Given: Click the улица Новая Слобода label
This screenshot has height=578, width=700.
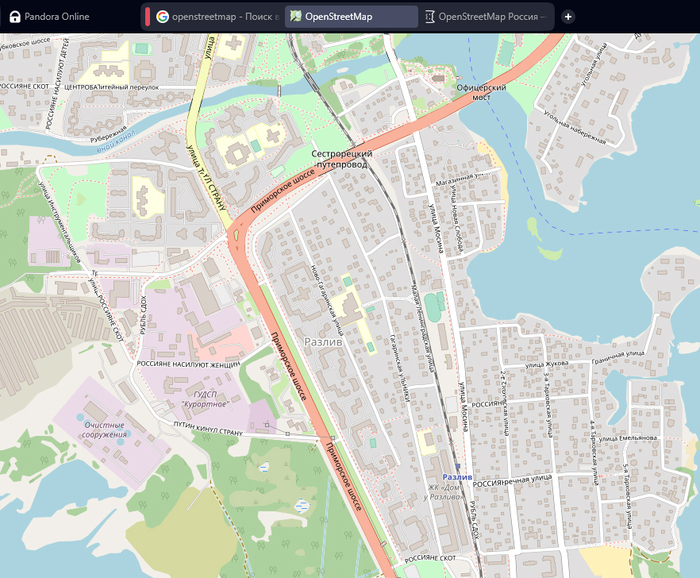Looking at the screenshot, I should 457,219.
